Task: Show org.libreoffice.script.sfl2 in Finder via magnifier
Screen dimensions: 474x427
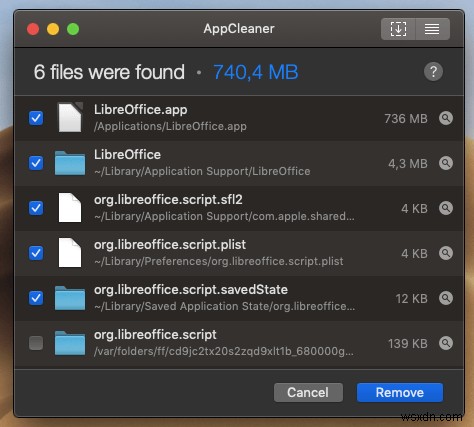Action: click(446, 208)
